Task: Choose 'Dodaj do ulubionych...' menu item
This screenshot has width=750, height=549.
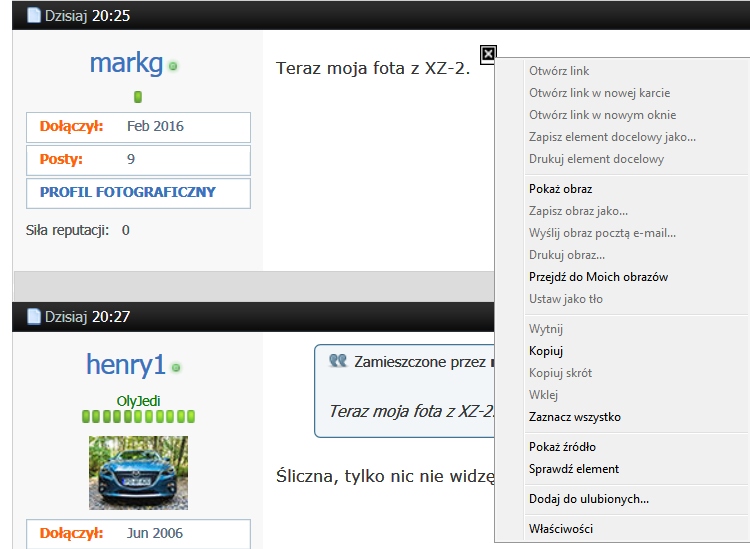Action: (589, 499)
